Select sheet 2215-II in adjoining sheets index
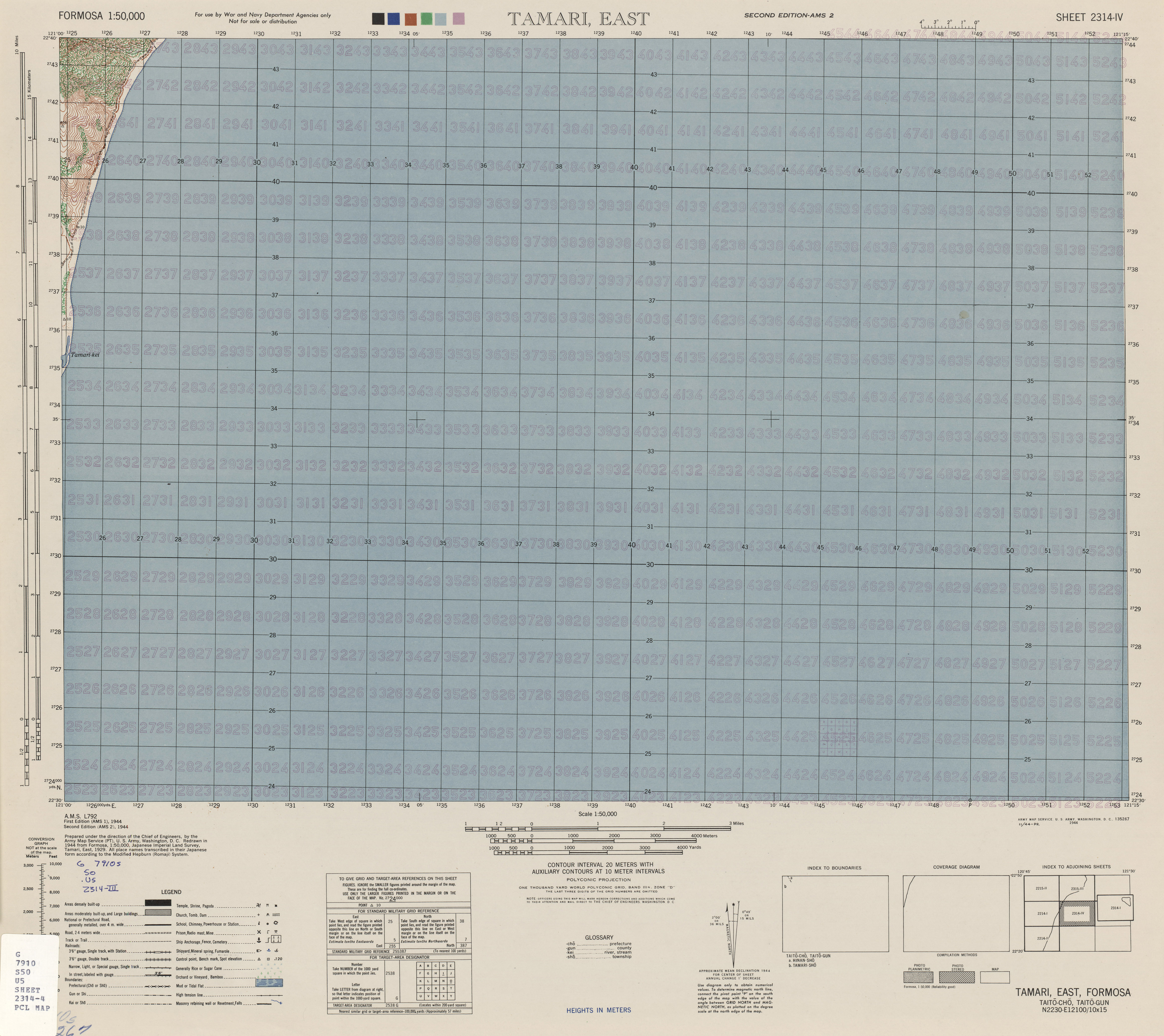 1042,888
